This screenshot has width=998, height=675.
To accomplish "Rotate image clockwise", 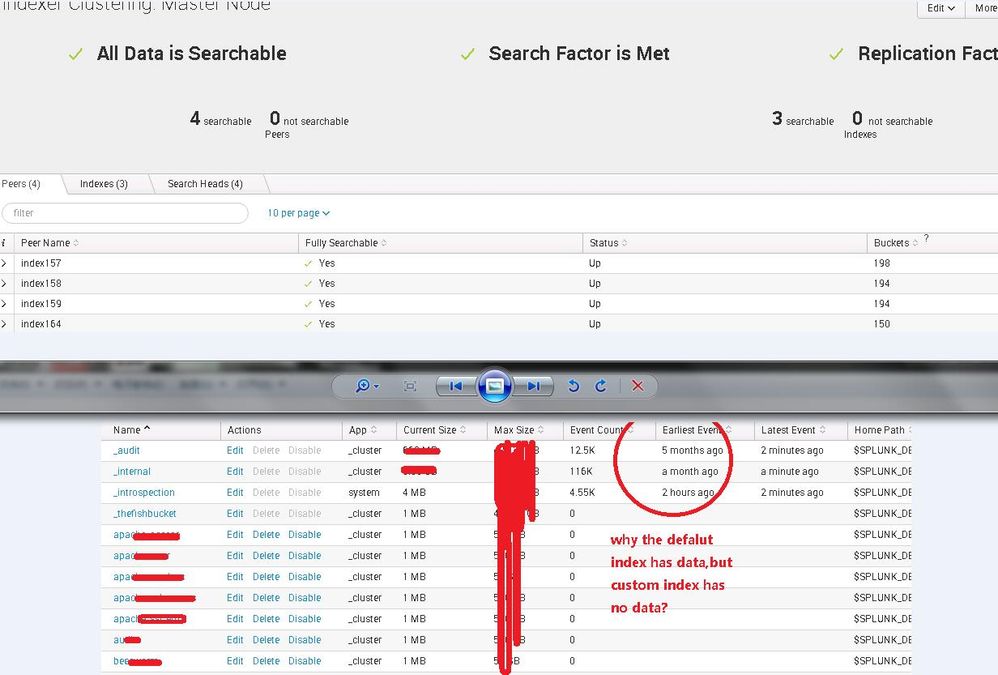I will 600,386.
